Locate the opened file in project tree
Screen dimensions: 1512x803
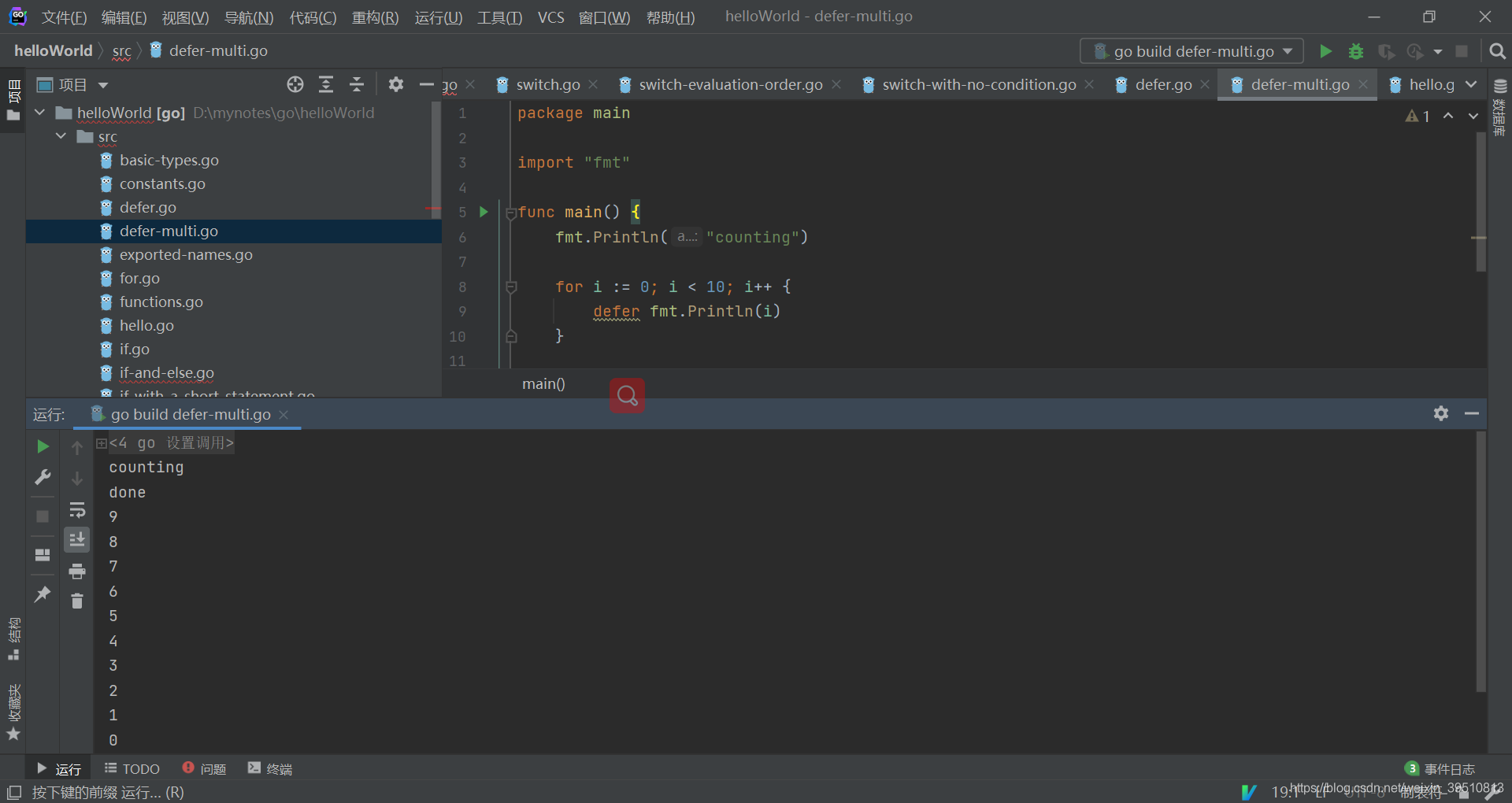click(295, 84)
